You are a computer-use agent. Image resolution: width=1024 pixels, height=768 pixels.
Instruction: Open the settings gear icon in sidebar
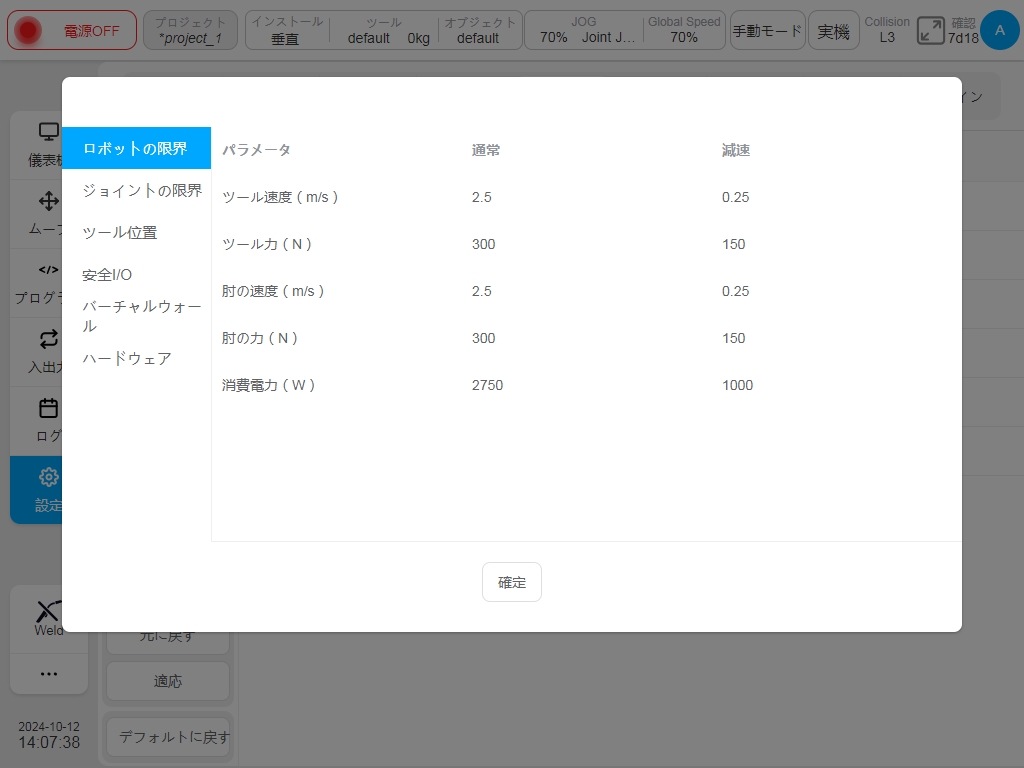click(48, 477)
